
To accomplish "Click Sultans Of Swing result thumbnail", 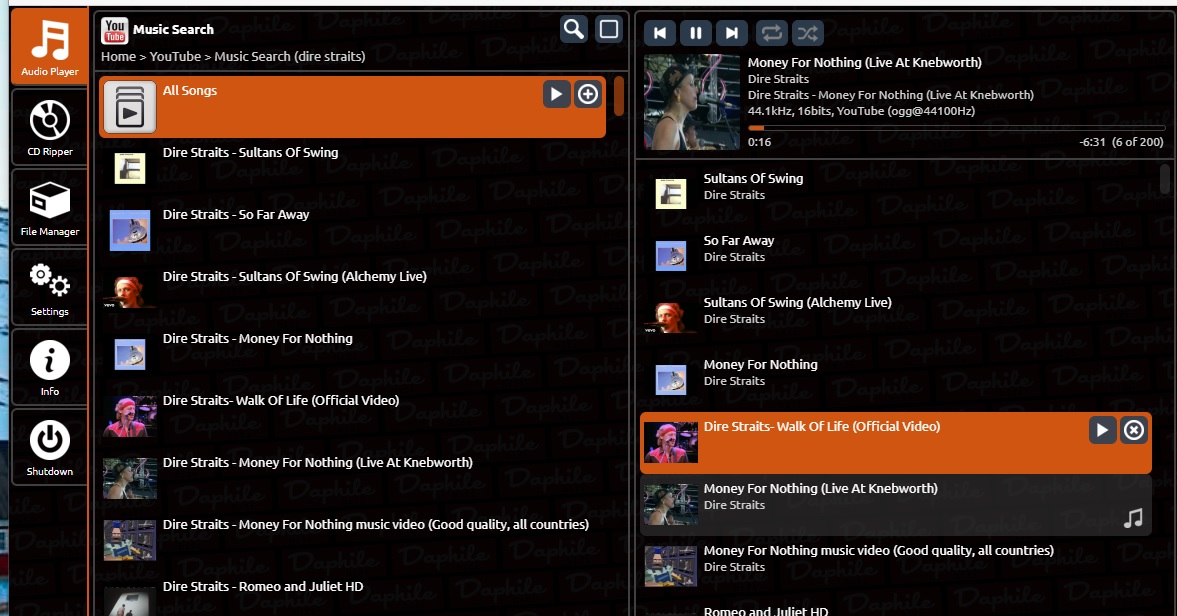I will coord(130,168).
